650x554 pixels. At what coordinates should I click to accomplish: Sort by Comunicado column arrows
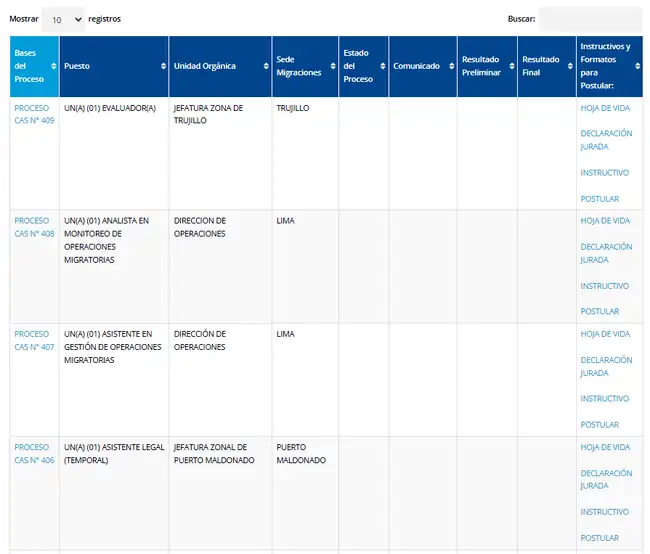click(450, 66)
